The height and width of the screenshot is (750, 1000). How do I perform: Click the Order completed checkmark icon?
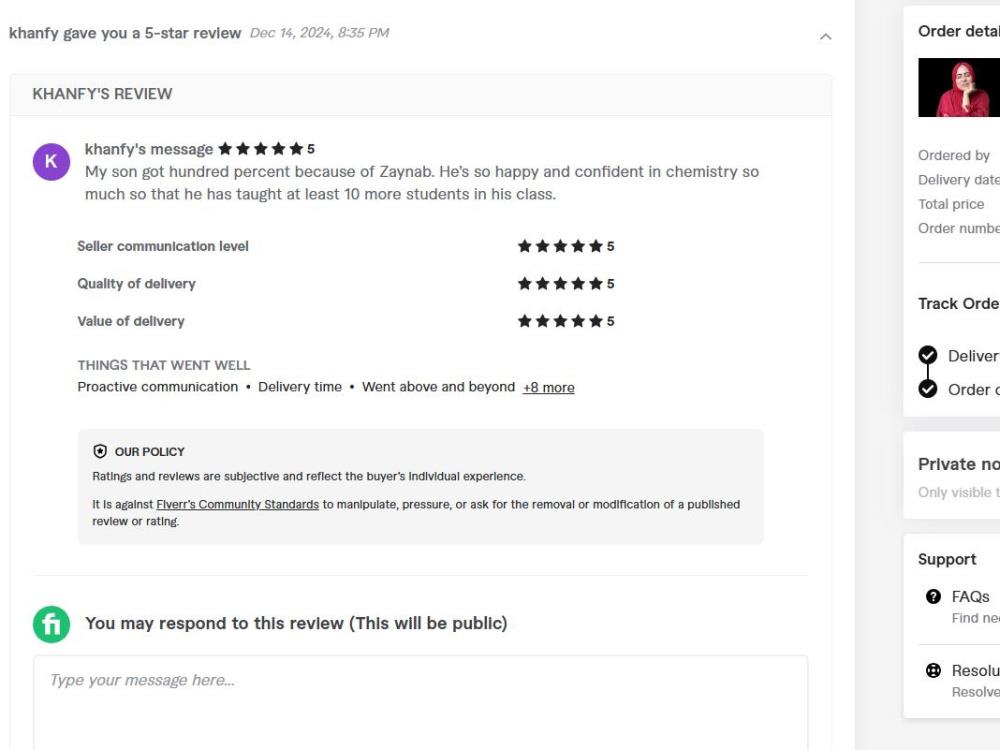pos(928,389)
